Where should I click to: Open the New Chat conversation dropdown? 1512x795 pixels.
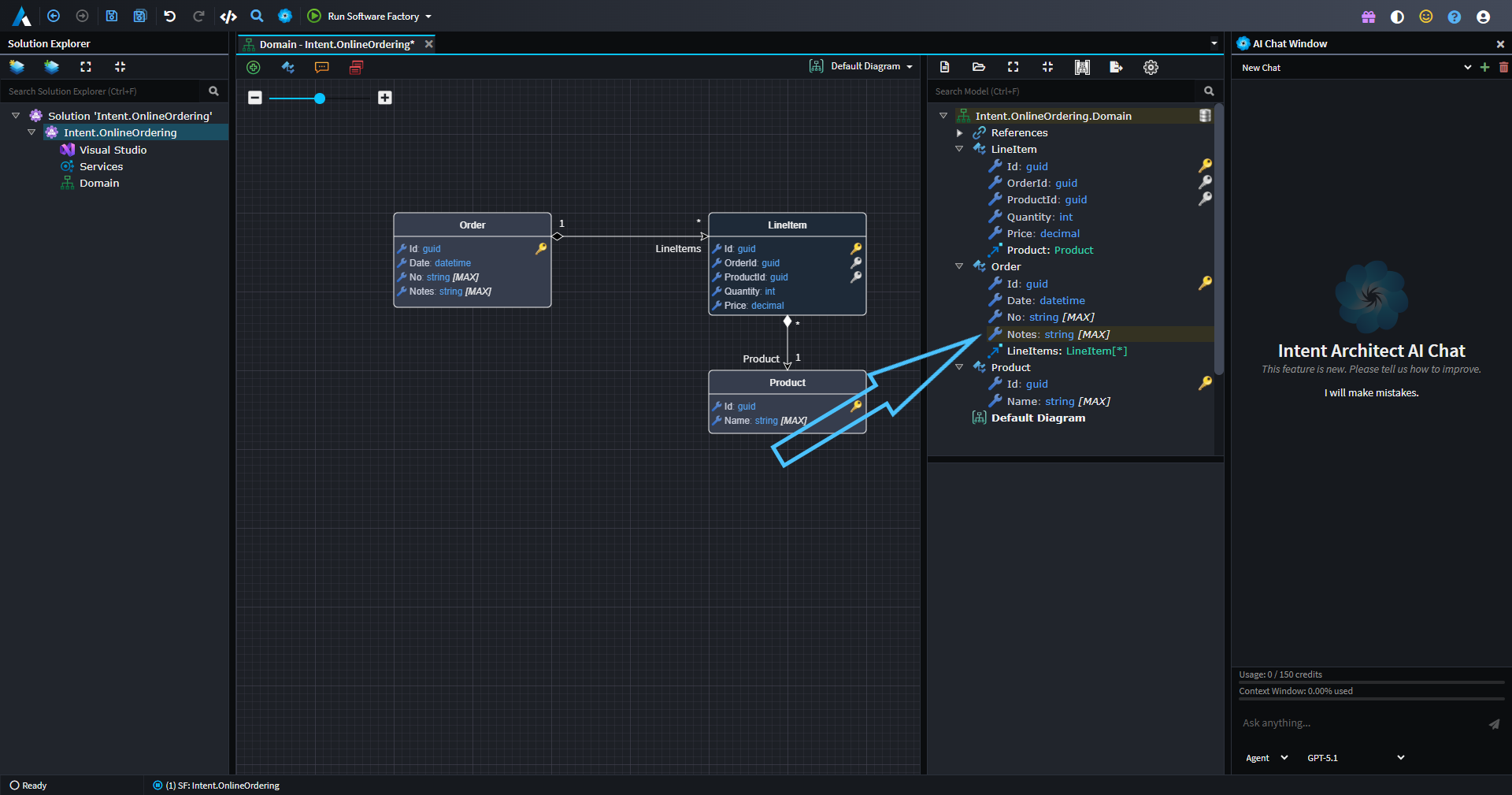1355,68
